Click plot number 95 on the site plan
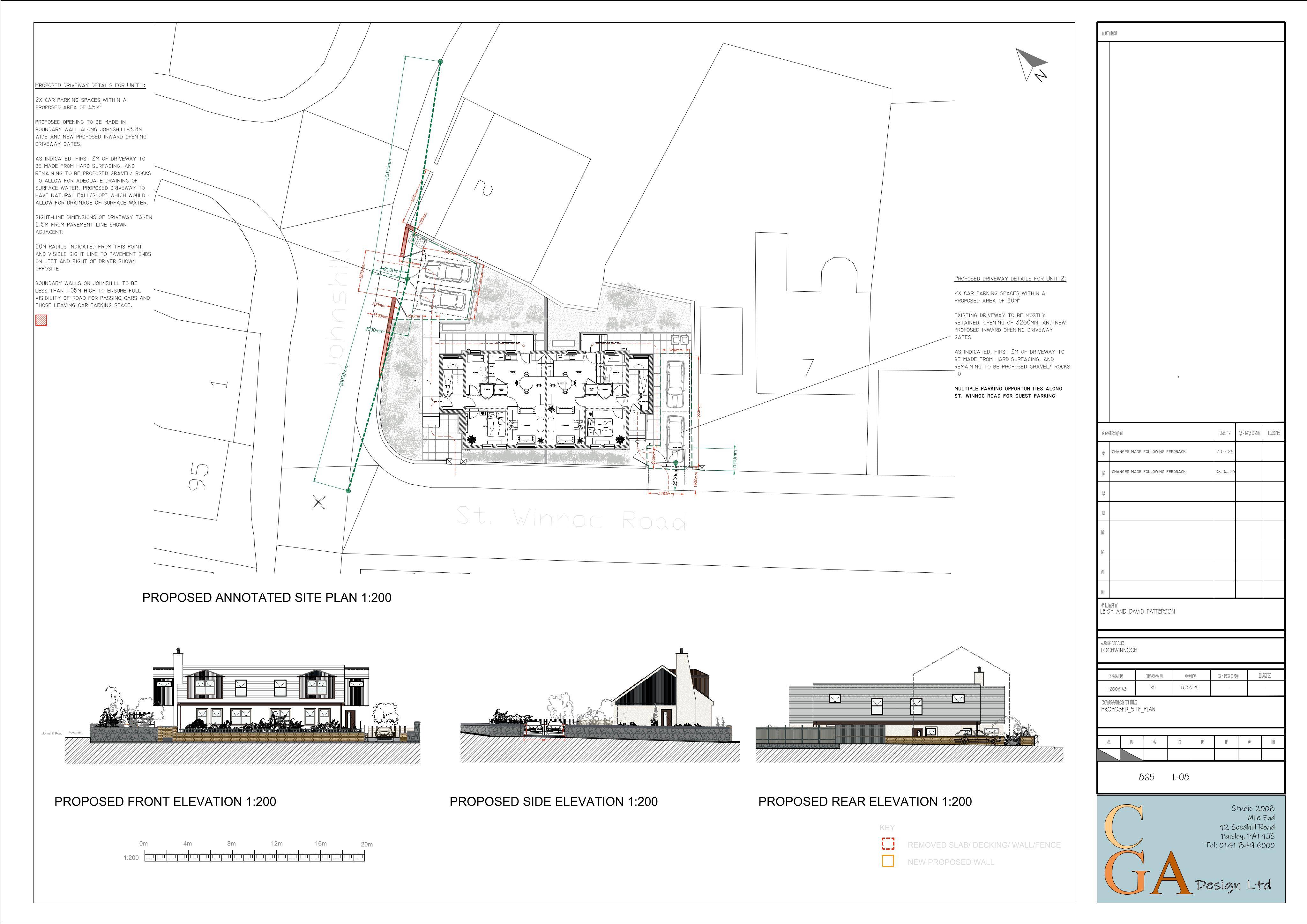1307x924 pixels. (199, 477)
